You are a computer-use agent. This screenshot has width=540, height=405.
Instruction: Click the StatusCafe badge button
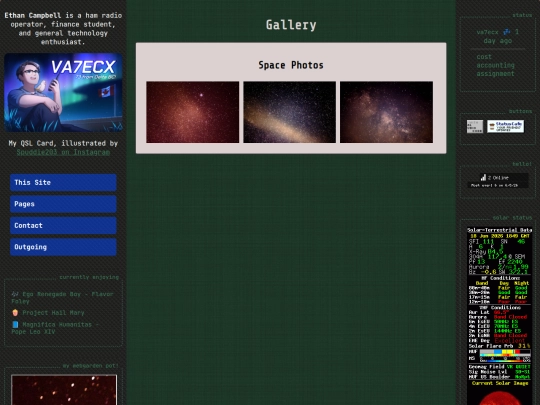pyautogui.click(x=506, y=126)
